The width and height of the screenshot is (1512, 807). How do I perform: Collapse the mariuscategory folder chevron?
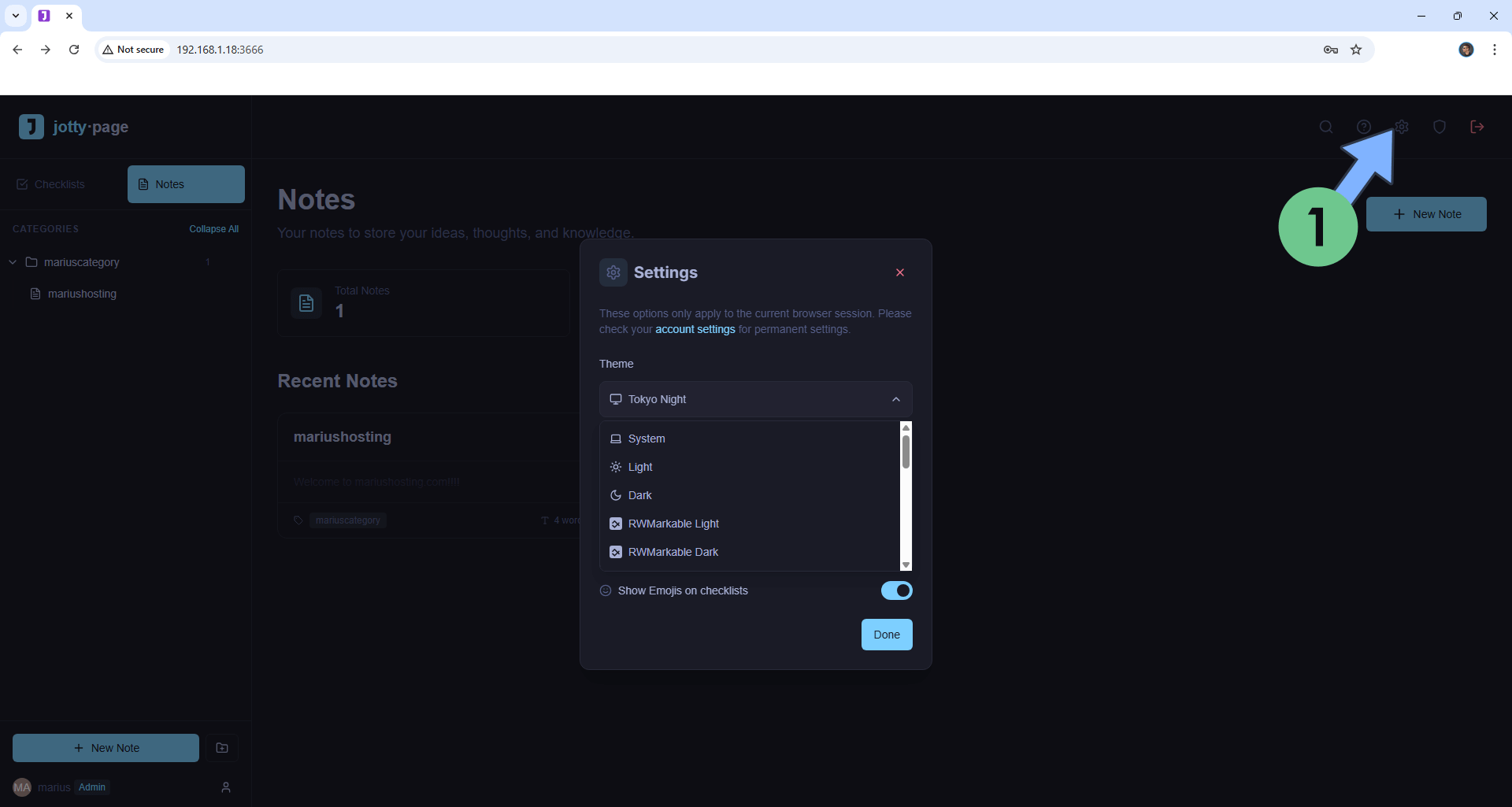pos(13,262)
